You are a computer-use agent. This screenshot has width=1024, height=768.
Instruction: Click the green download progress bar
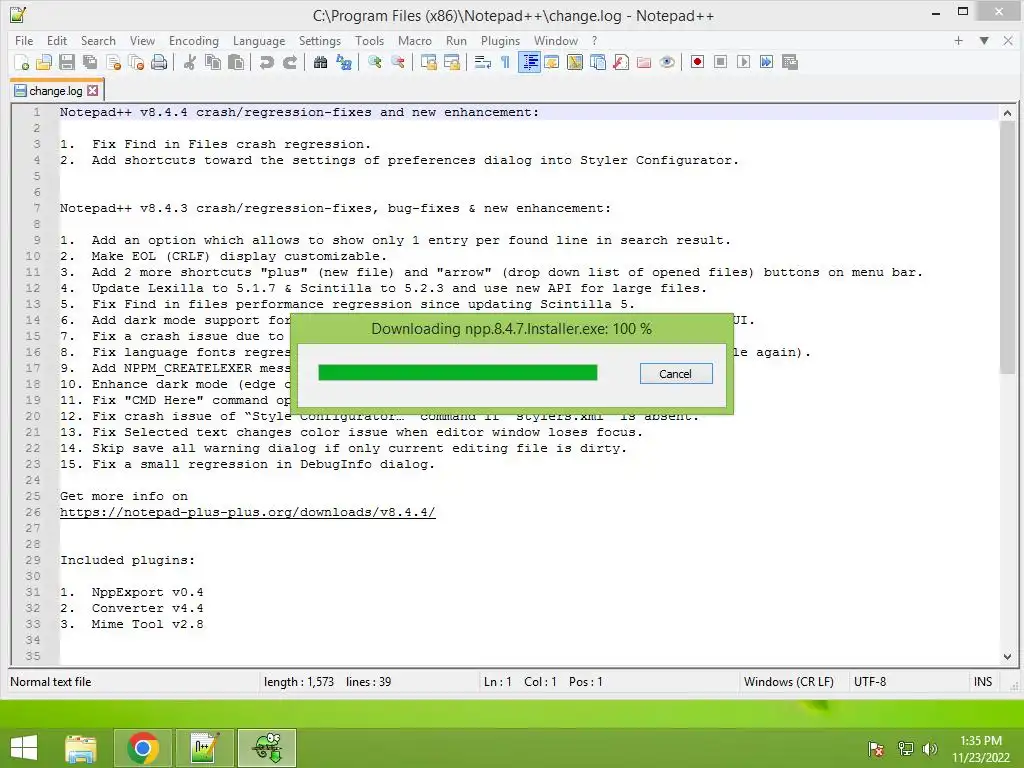pyautogui.click(x=458, y=372)
